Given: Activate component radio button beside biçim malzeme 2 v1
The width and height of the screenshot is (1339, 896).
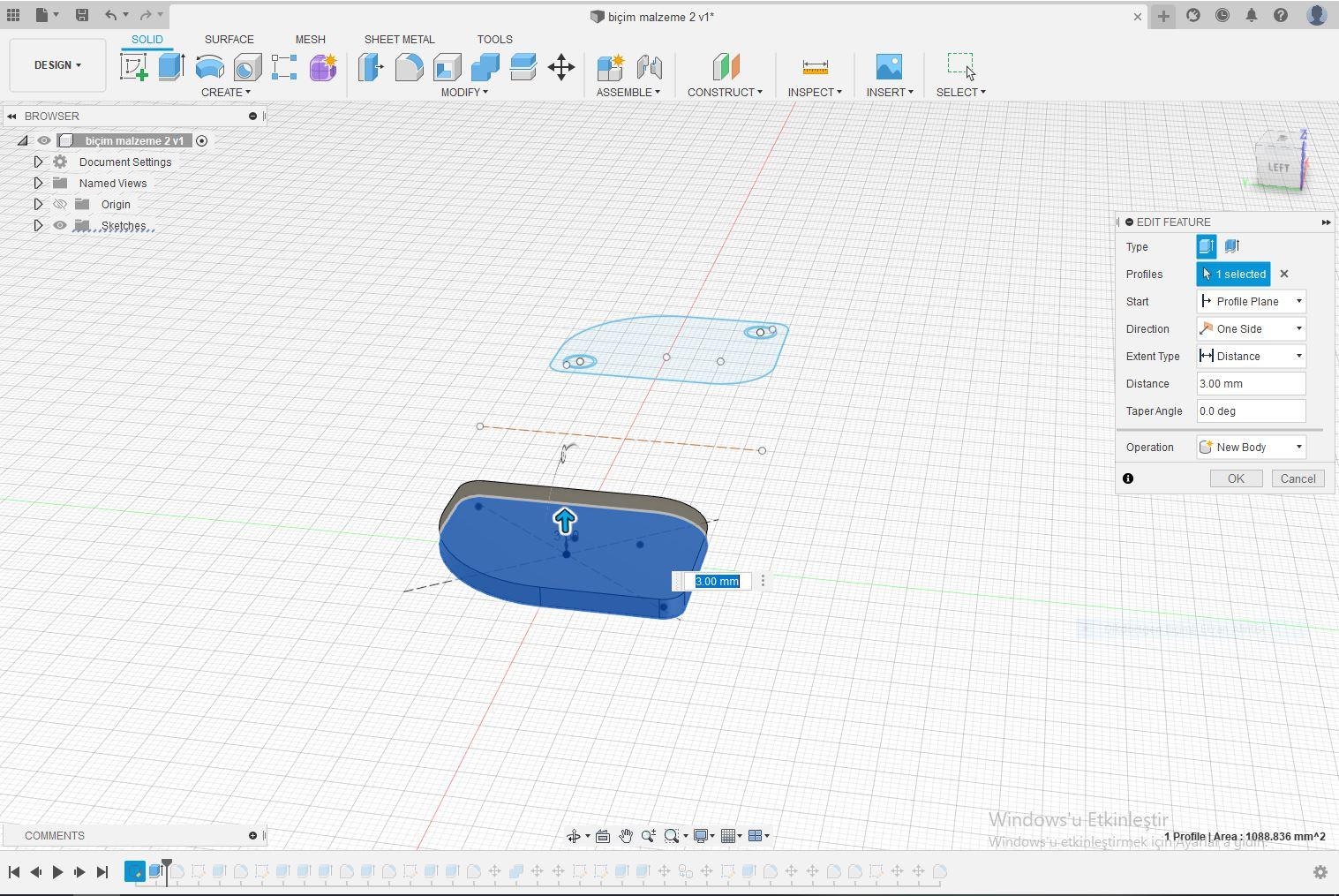Looking at the screenshot, I should tap(201, 140).
